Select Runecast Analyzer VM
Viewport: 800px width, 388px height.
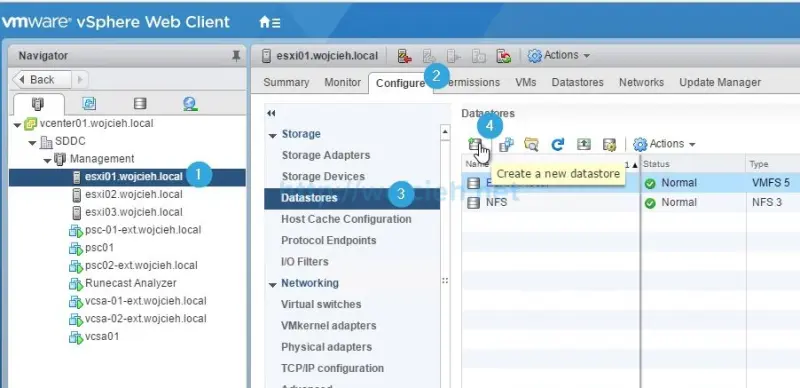[131, 283]
